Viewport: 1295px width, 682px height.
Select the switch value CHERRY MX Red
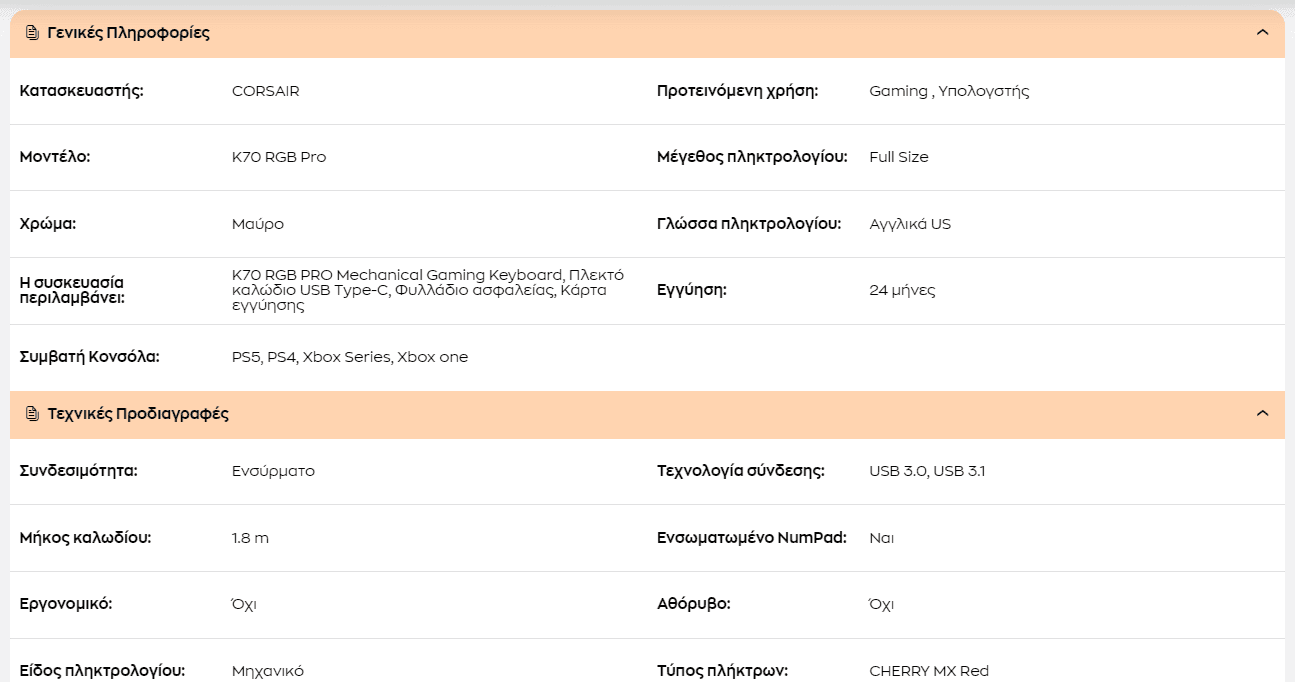tap(929, 671)
